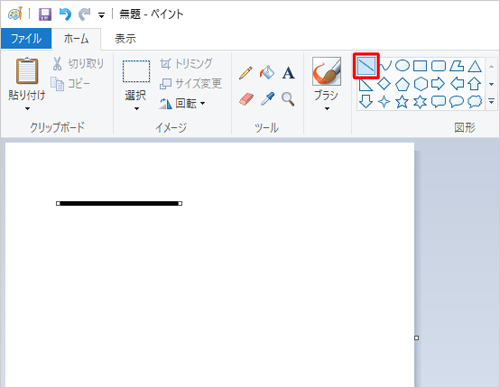The width and height of the screenshot is (500, 388).
Task: Expand the 貼り付け dropdown arrow
Action: tap(27, 109)
